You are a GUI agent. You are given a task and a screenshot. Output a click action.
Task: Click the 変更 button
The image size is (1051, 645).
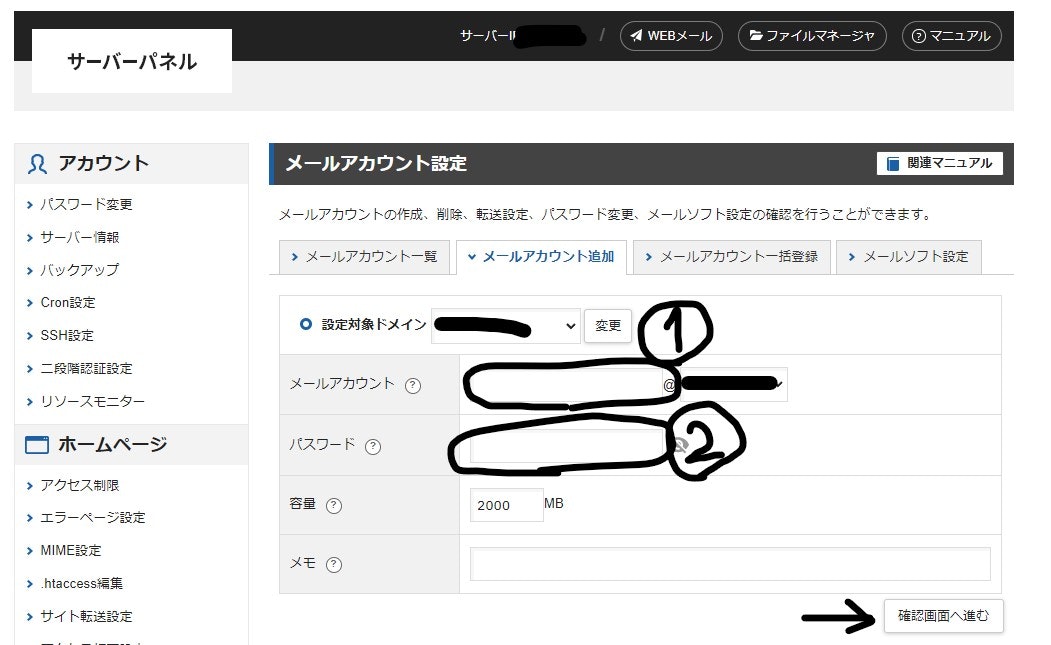[x=608, y=325]
